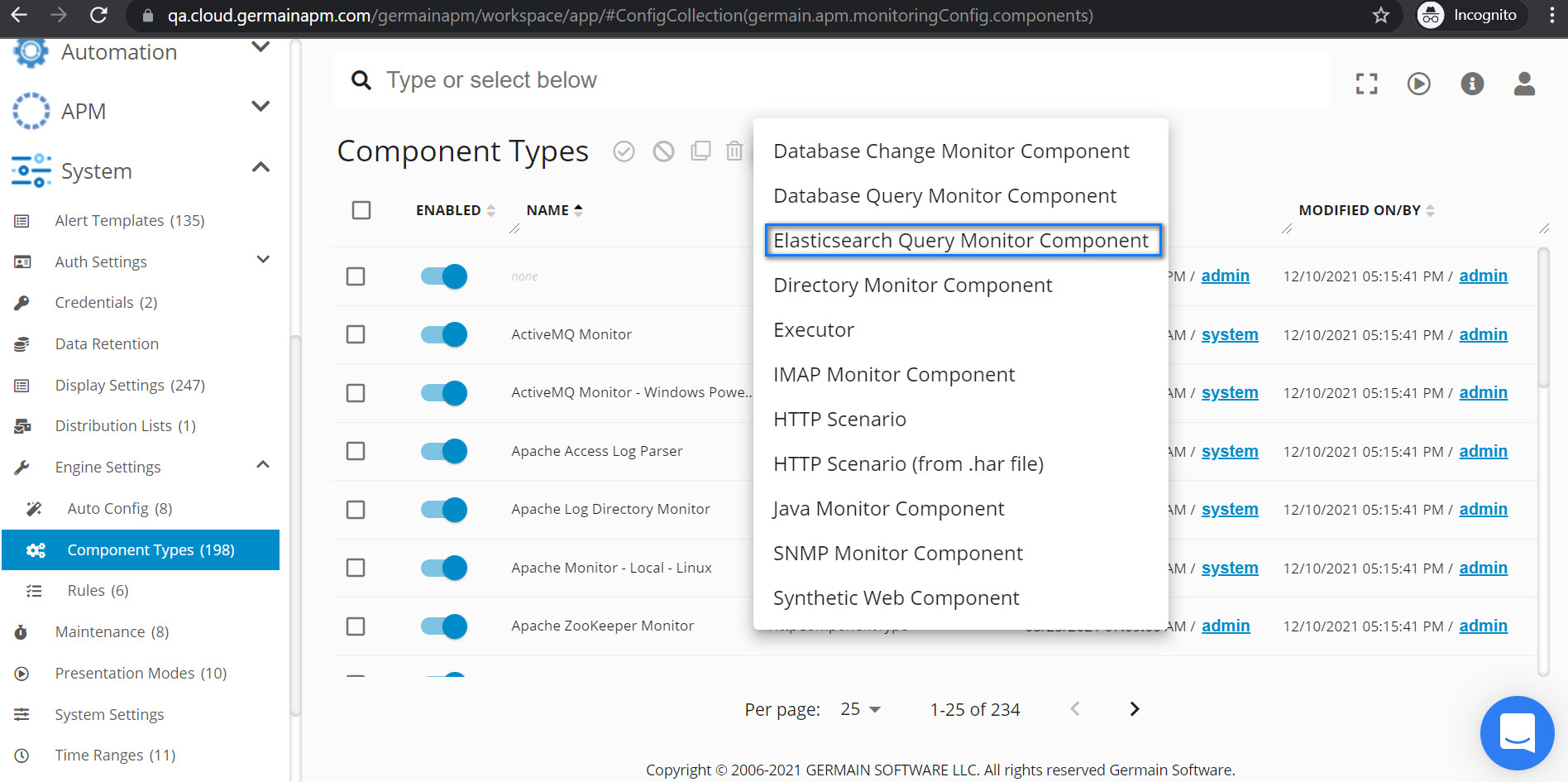Open fullscreen mode icon

1366,84
